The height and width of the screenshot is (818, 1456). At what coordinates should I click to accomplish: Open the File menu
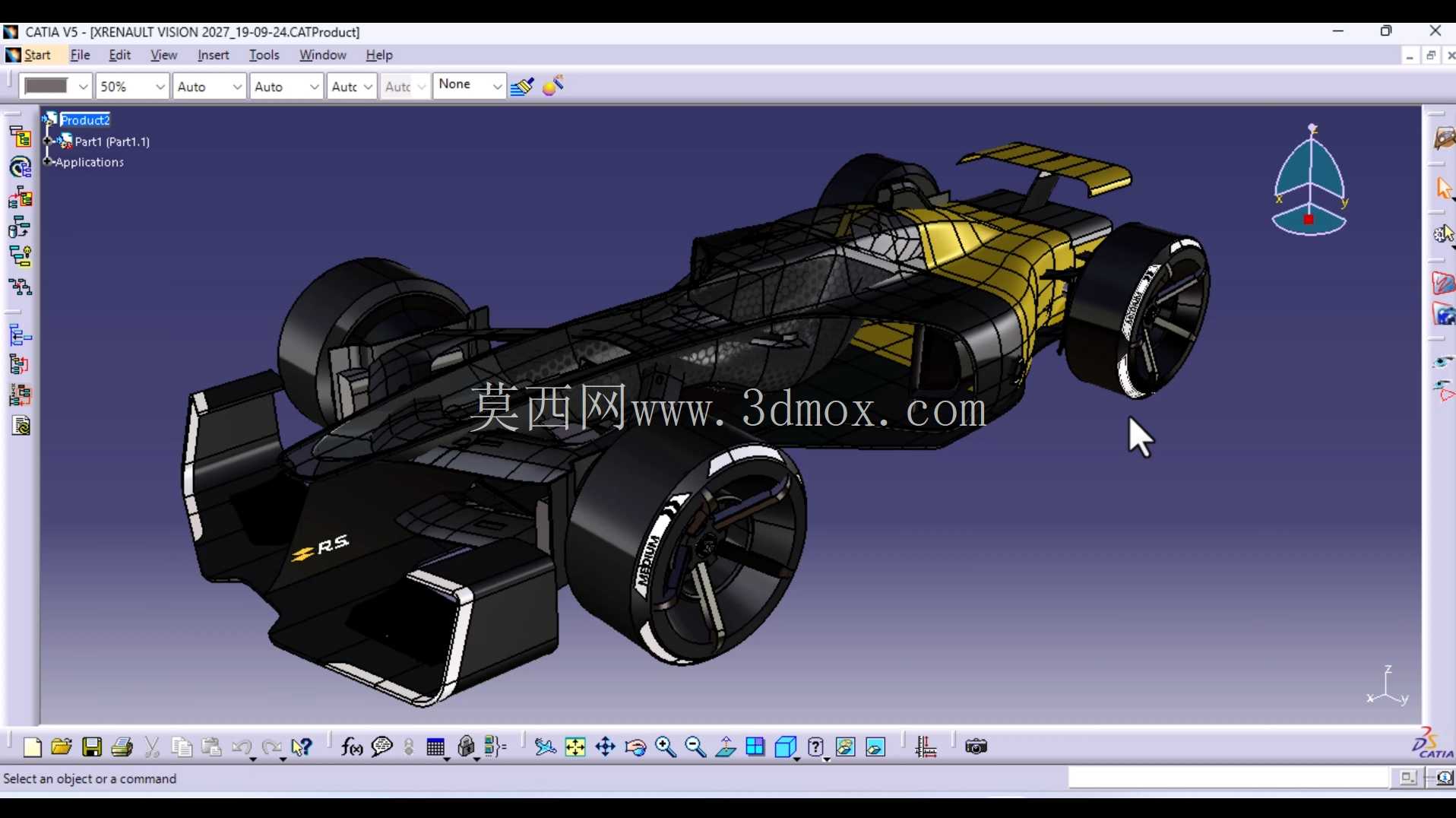(80, 55)
